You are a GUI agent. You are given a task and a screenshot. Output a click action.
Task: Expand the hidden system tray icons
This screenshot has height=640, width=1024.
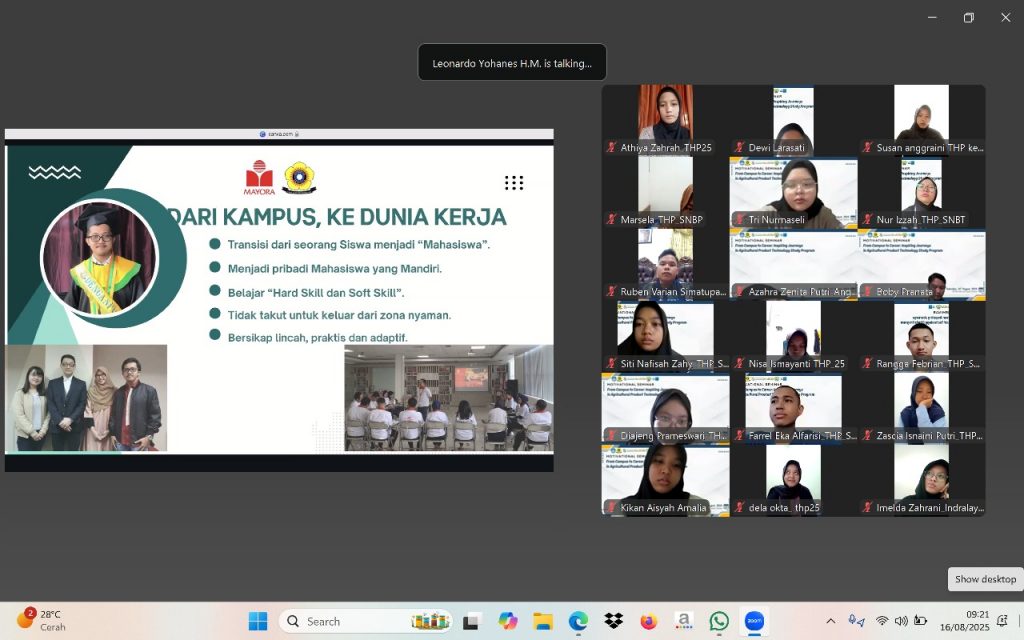pyautogui.click(x=830, y=621)
